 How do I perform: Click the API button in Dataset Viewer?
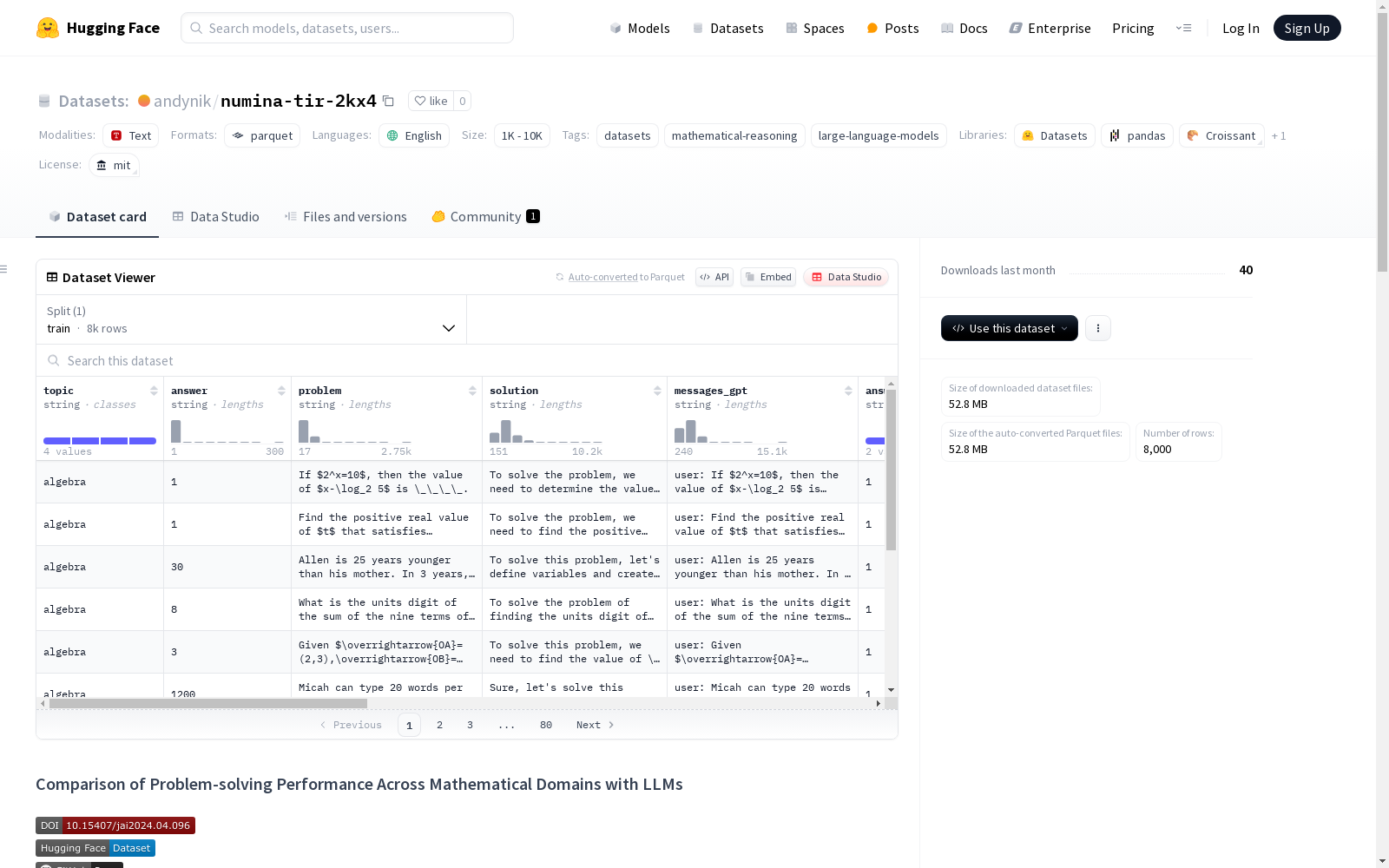[x=714, y=277]
